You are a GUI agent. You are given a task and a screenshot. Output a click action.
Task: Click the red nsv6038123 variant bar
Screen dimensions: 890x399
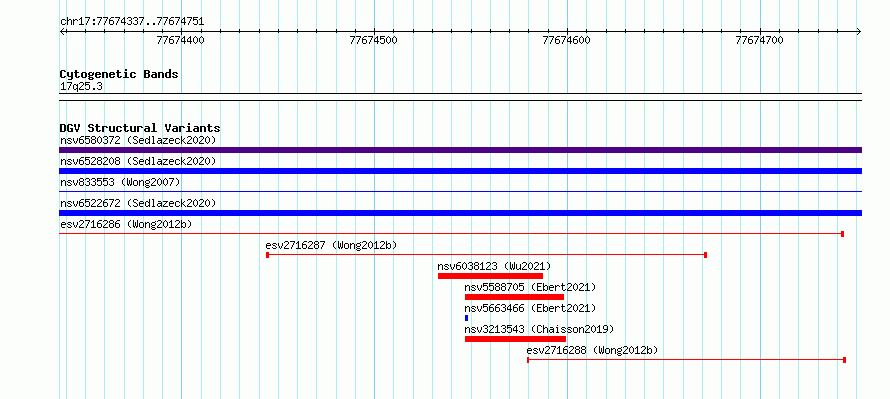click(x=490, y=276)
